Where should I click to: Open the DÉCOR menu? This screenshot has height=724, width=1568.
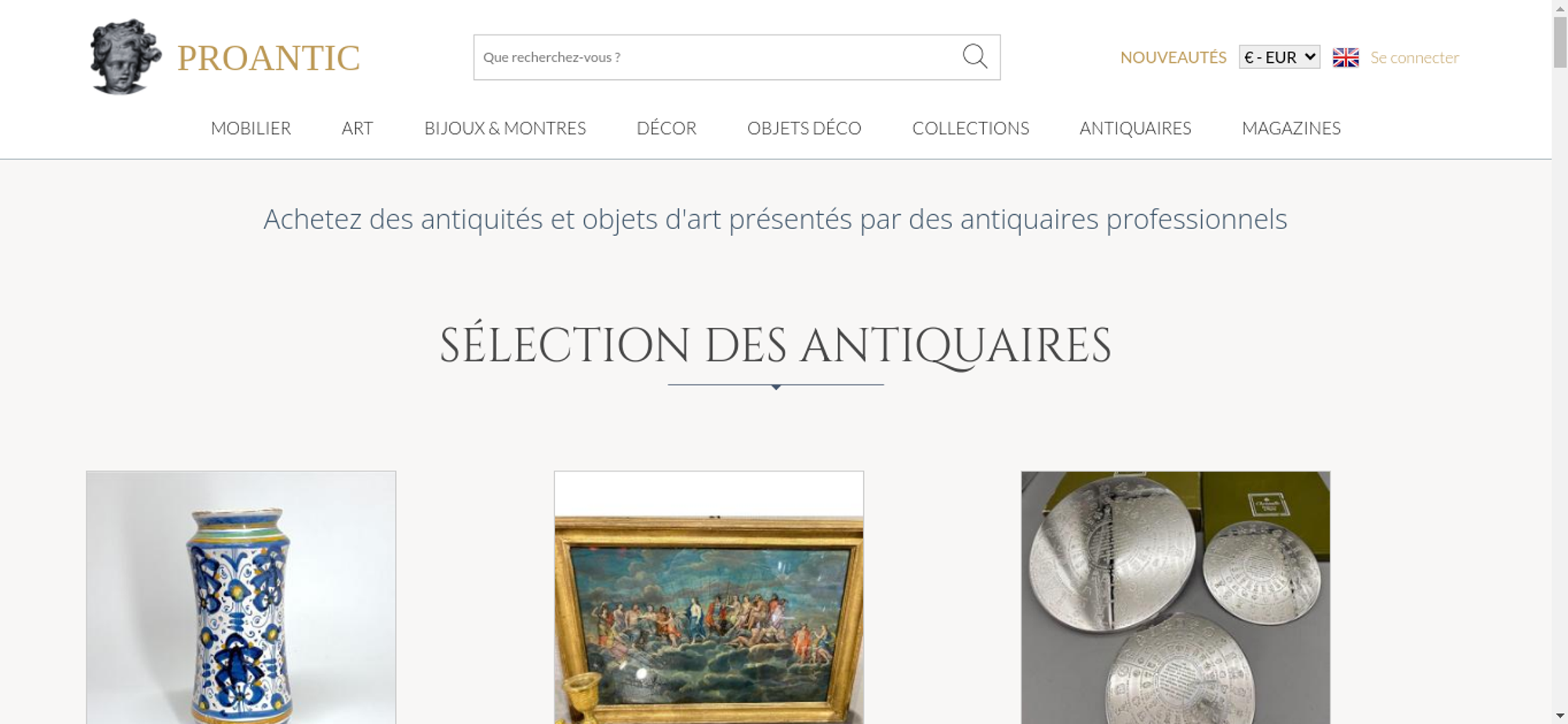point(666,128)
